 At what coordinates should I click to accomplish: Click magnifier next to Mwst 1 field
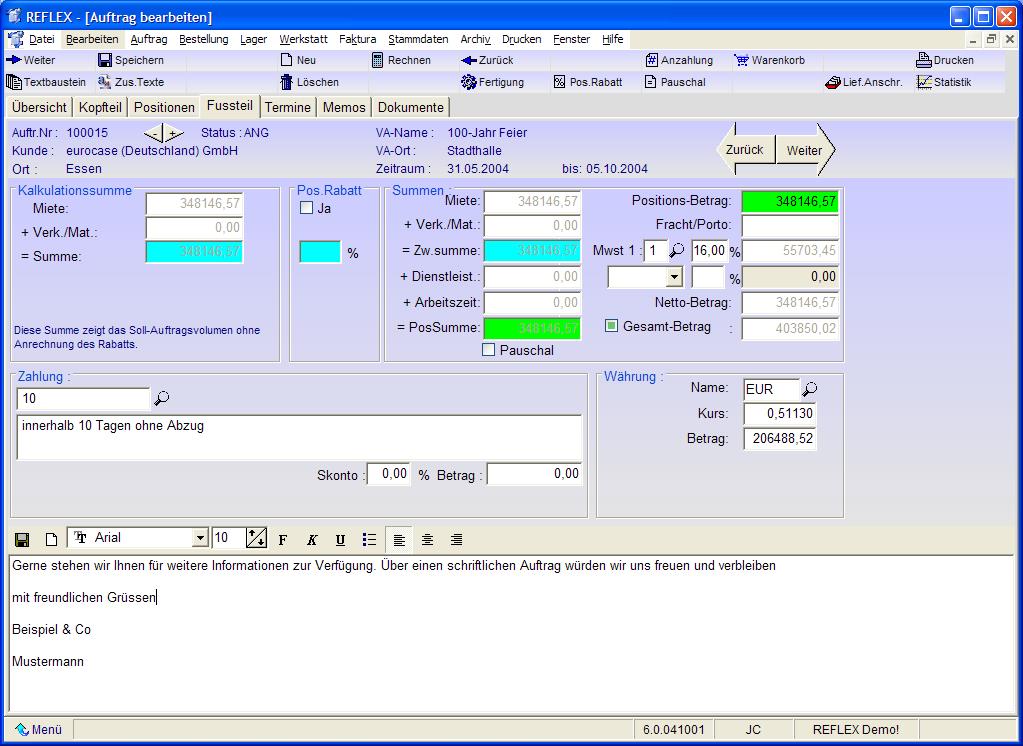(677, 250)
